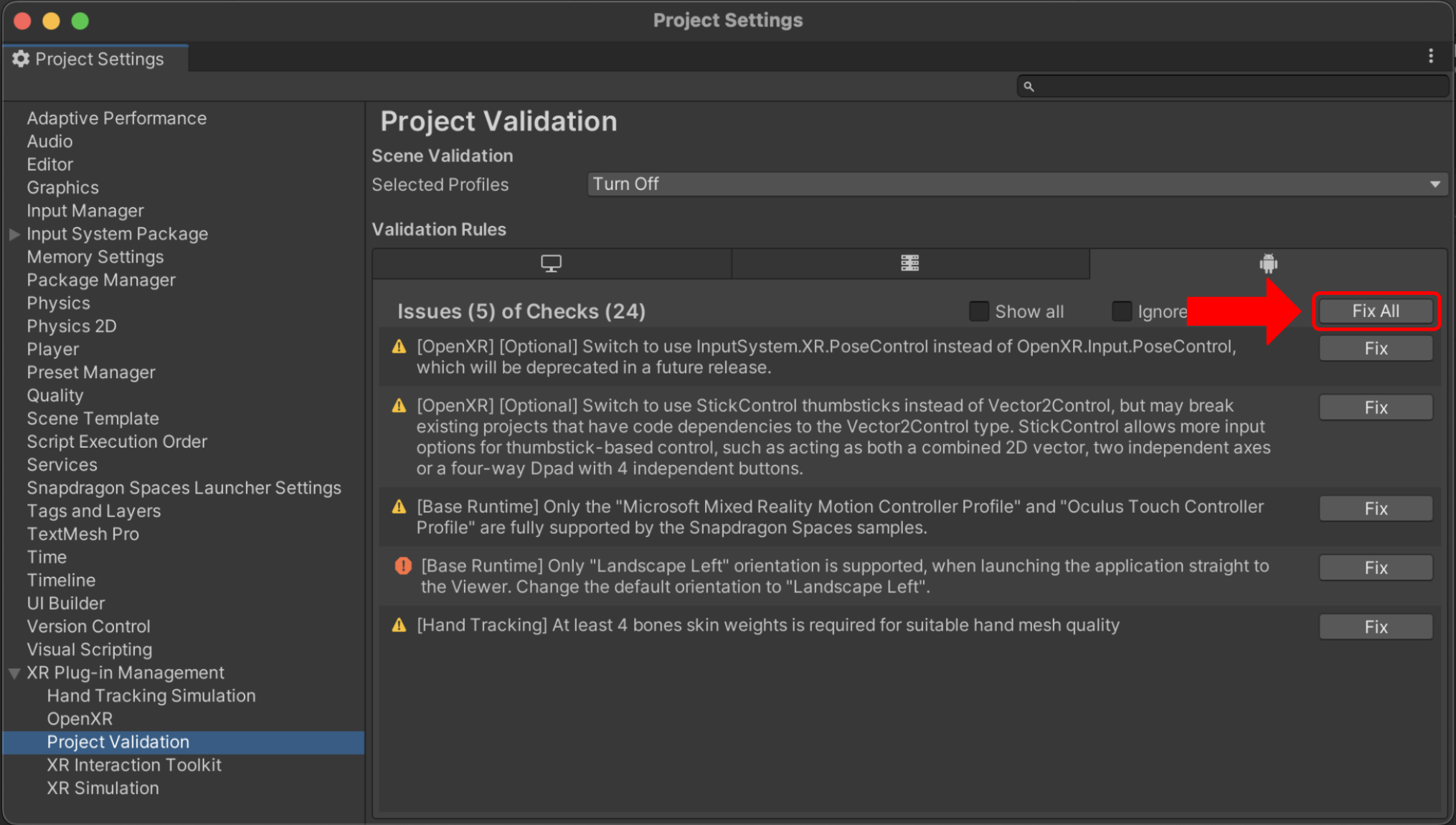The width and height of the screenshot is (1456, 825).
Task: Open Quality settings
Action: (55, 396)
